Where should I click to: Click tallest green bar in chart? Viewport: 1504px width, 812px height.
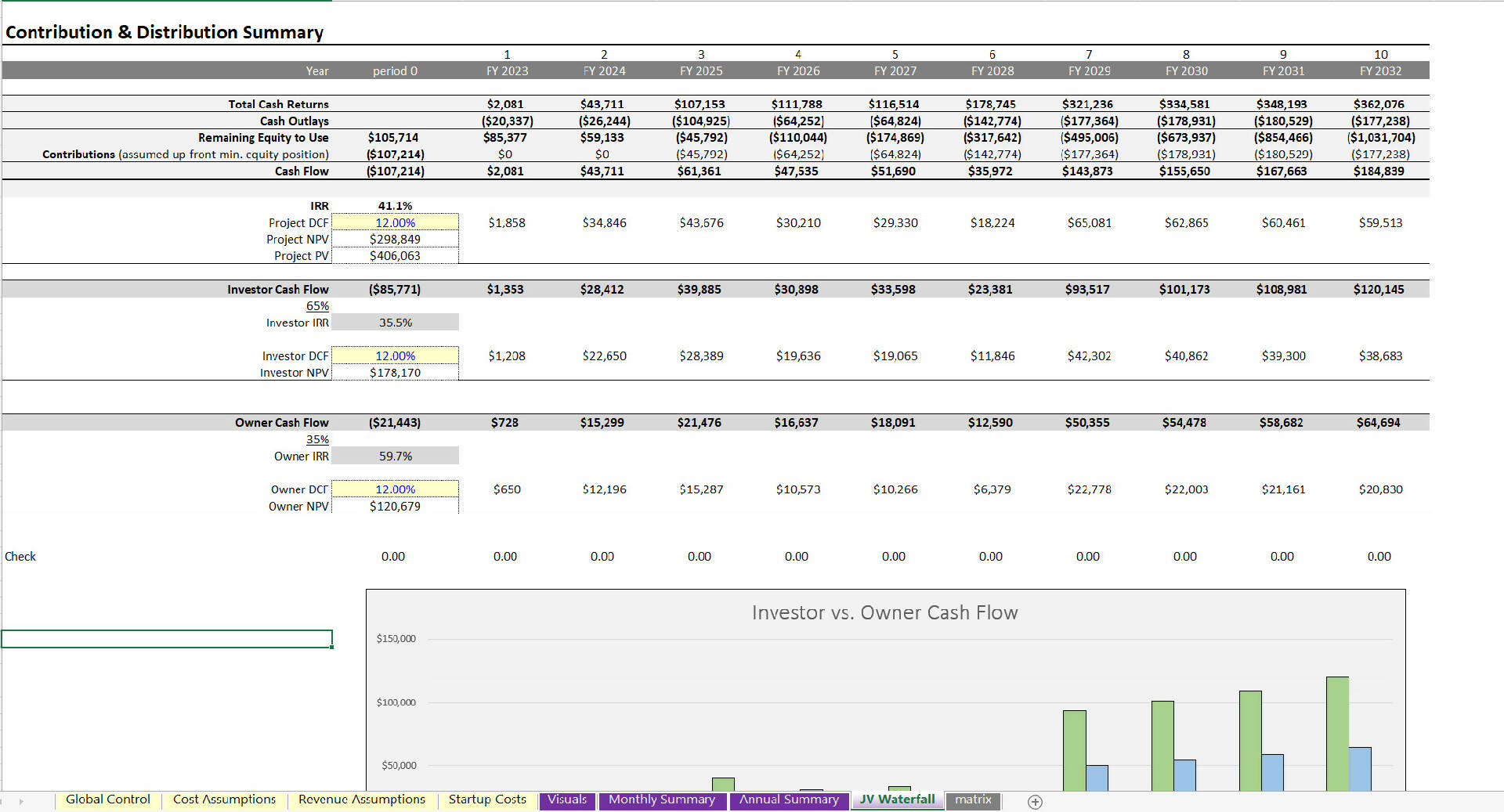pyautogui.click(x=1337, y=734)
